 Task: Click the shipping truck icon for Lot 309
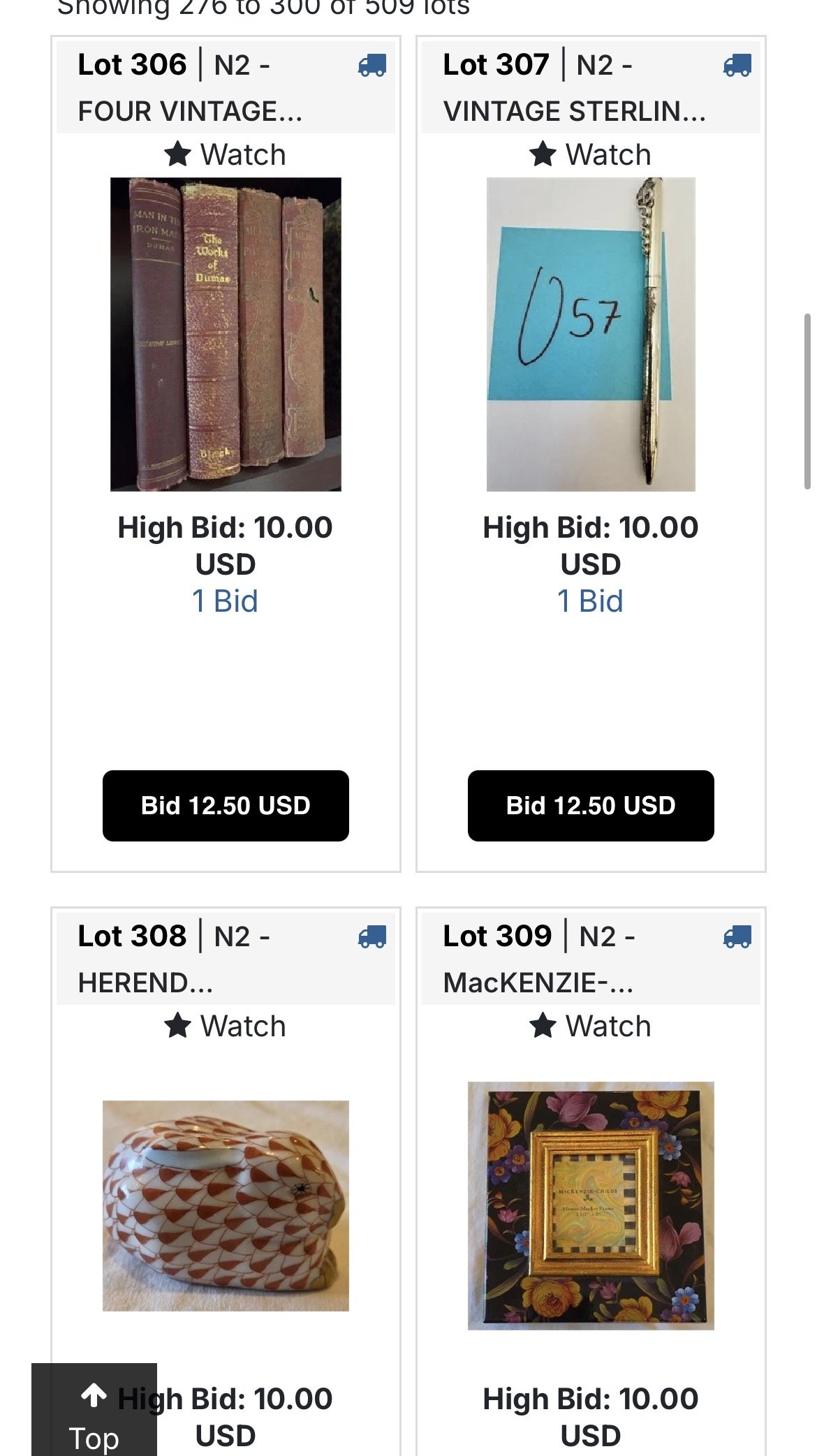tap(737, 936)
